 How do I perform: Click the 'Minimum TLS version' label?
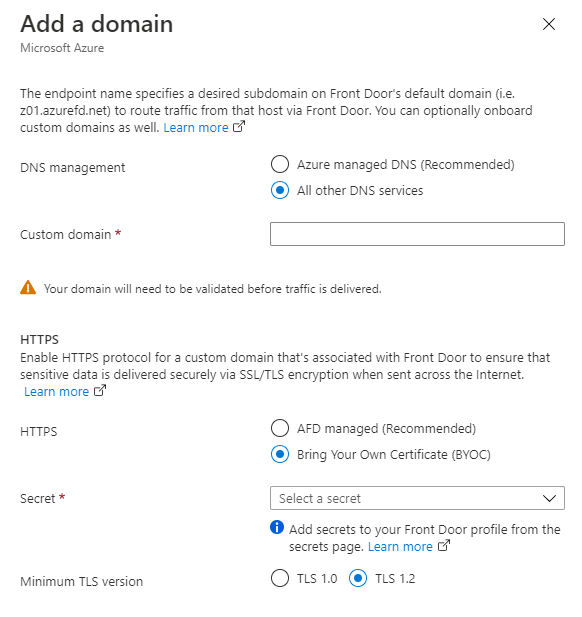[x=81, y=582]
